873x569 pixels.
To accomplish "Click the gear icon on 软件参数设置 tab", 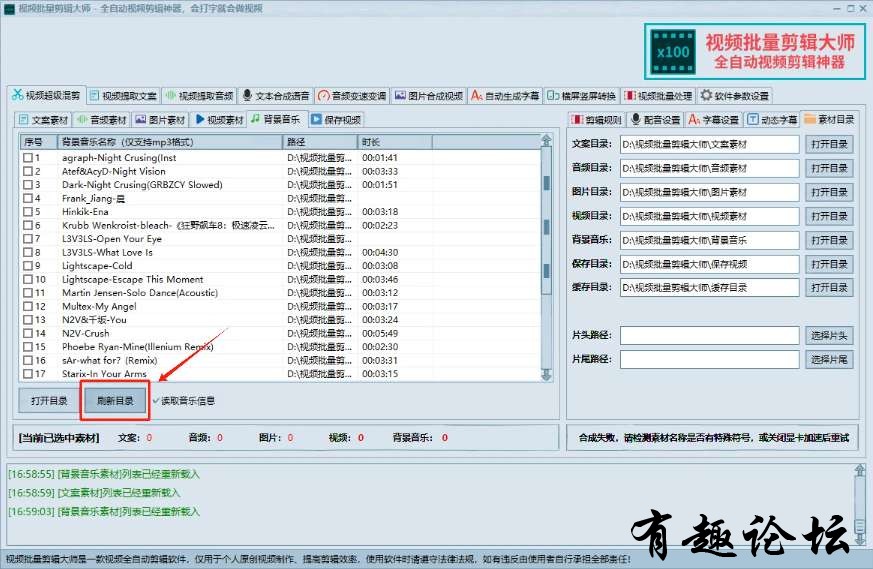I will pos(706,96).
